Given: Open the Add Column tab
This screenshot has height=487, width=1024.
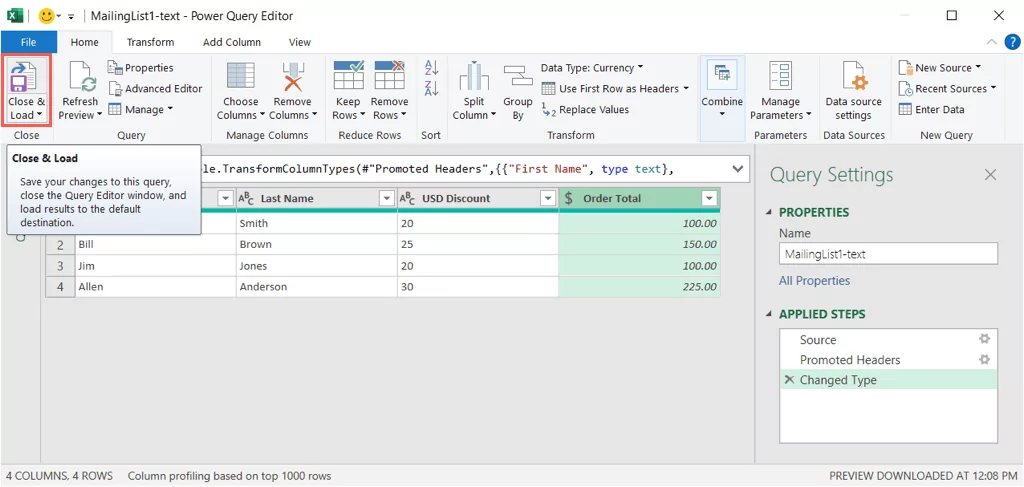Looking at the screenshot, I should (x=232, y=42).
